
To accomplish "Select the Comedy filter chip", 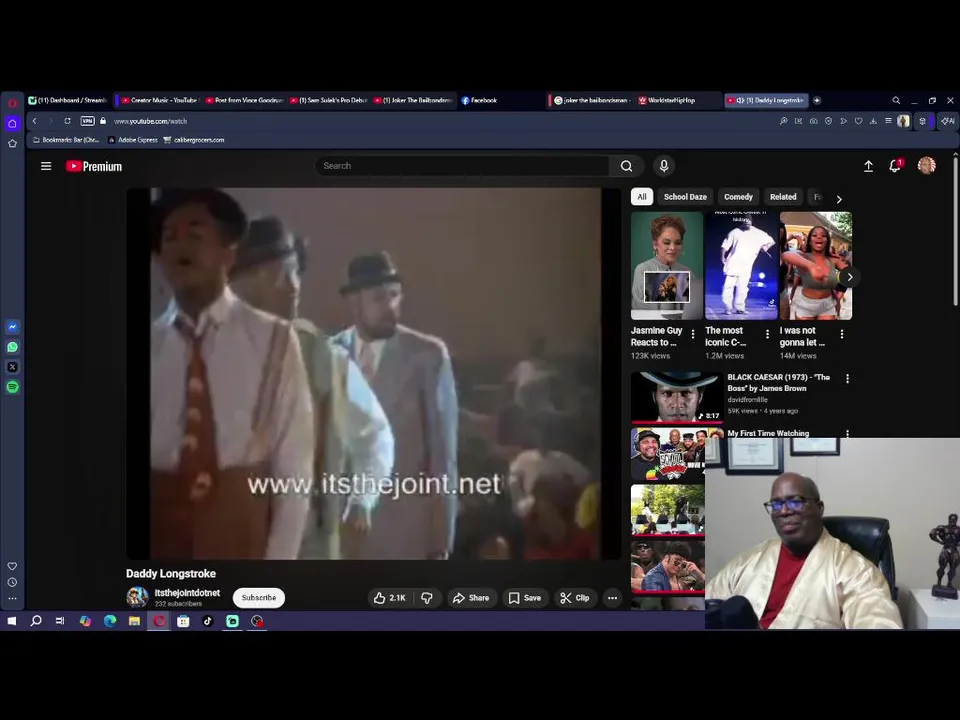I will [738, 197].
